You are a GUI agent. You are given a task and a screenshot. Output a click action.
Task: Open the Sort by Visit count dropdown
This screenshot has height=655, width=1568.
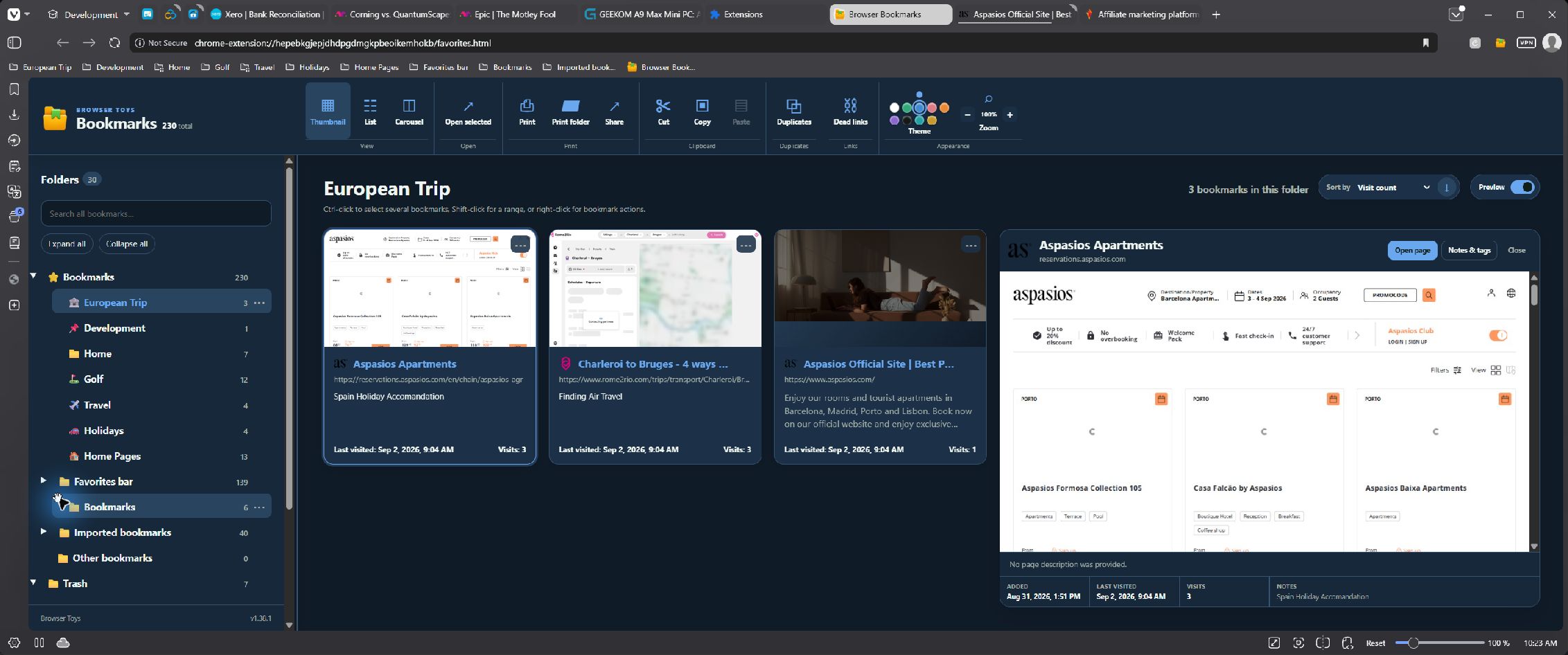tap(1393, 188)
